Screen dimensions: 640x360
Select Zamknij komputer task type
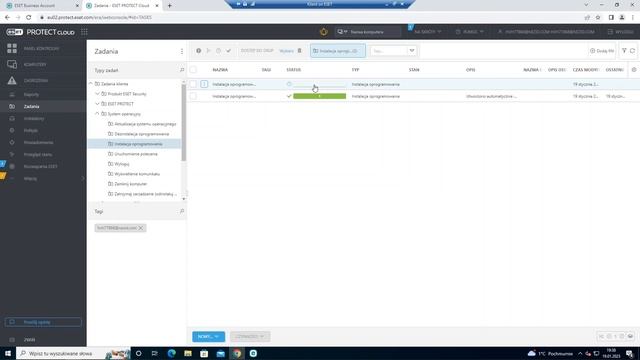(x=127, y=184)
